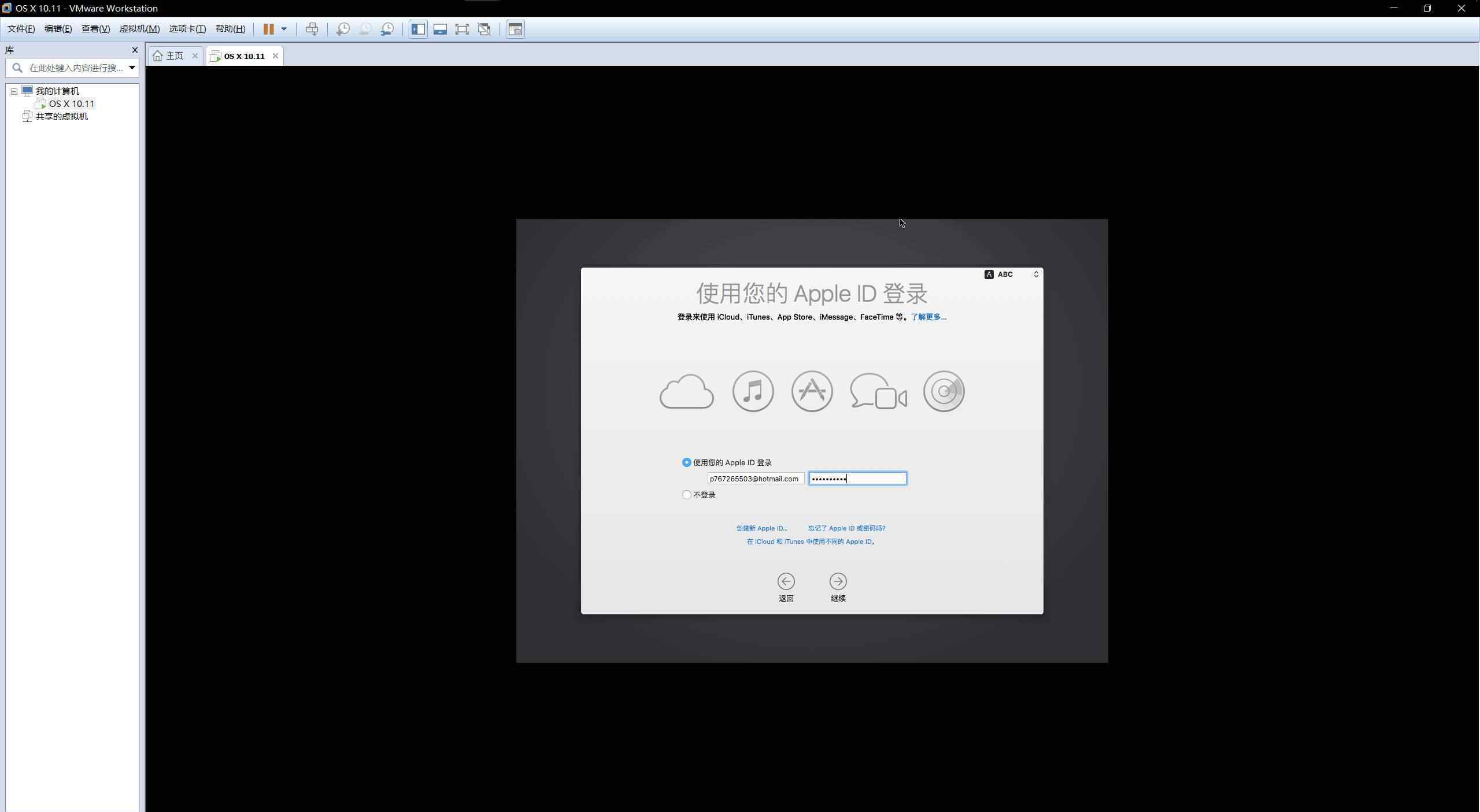This screenshot has height=812, width=1480.
Task: Click the back arrow icon (返回)
Action: [786, 581]
